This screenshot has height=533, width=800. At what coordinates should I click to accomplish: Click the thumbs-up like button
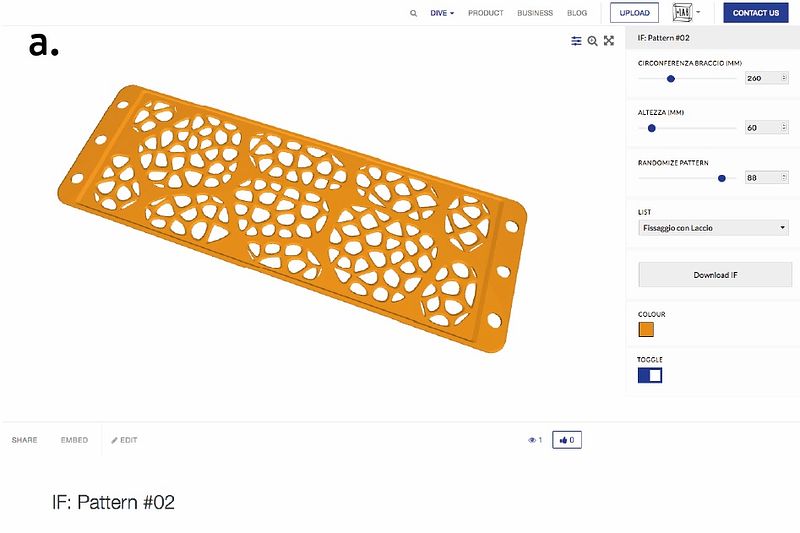pos(567,440)
